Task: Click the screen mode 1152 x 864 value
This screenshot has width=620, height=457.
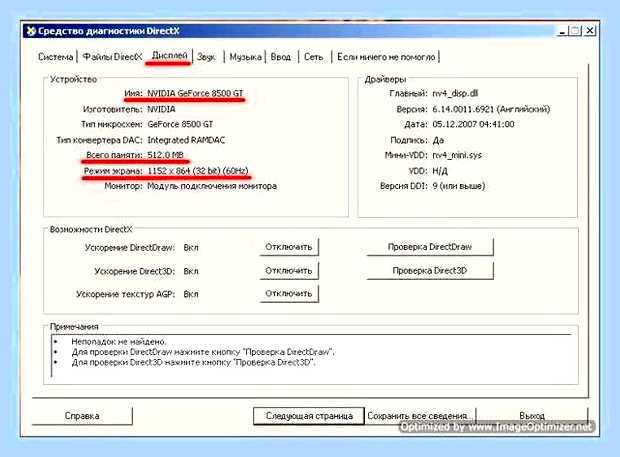Action: [x=198, y=171]
